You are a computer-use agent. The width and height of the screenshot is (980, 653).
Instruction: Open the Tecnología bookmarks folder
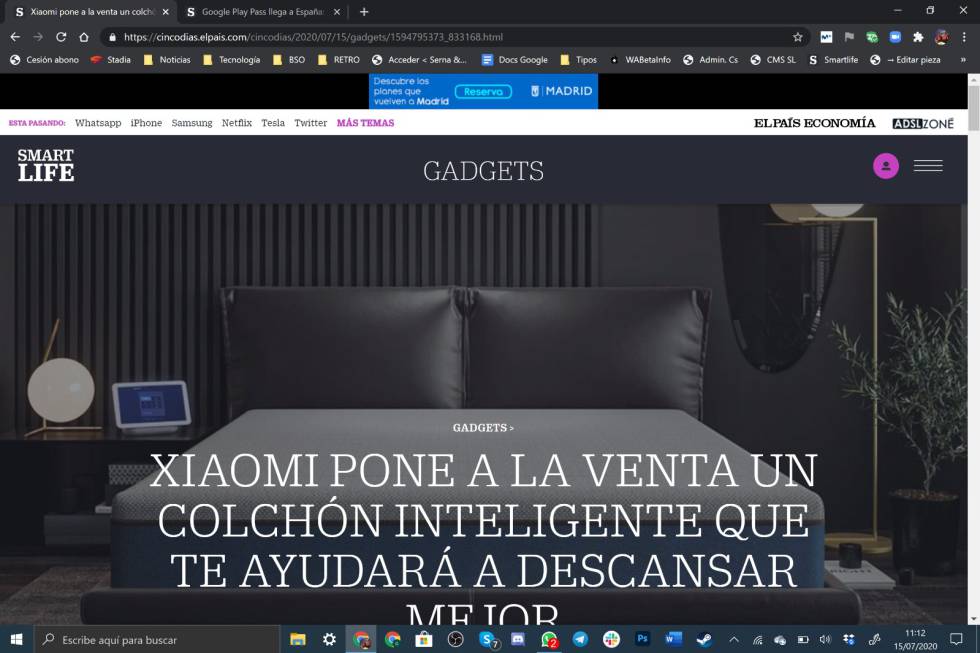pos(231,60)
